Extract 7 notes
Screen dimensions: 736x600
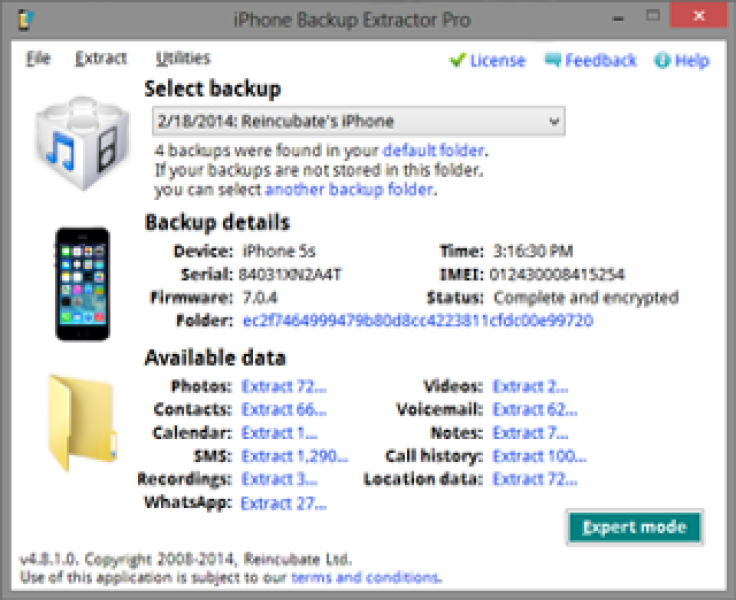point(530,432)
